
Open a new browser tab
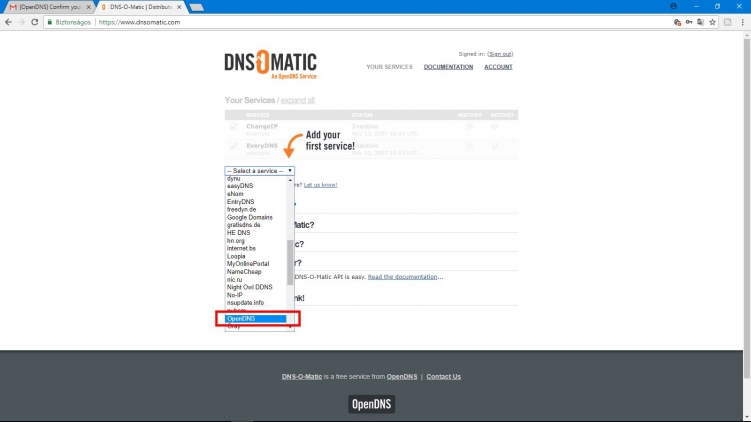[x=196, y=7]
